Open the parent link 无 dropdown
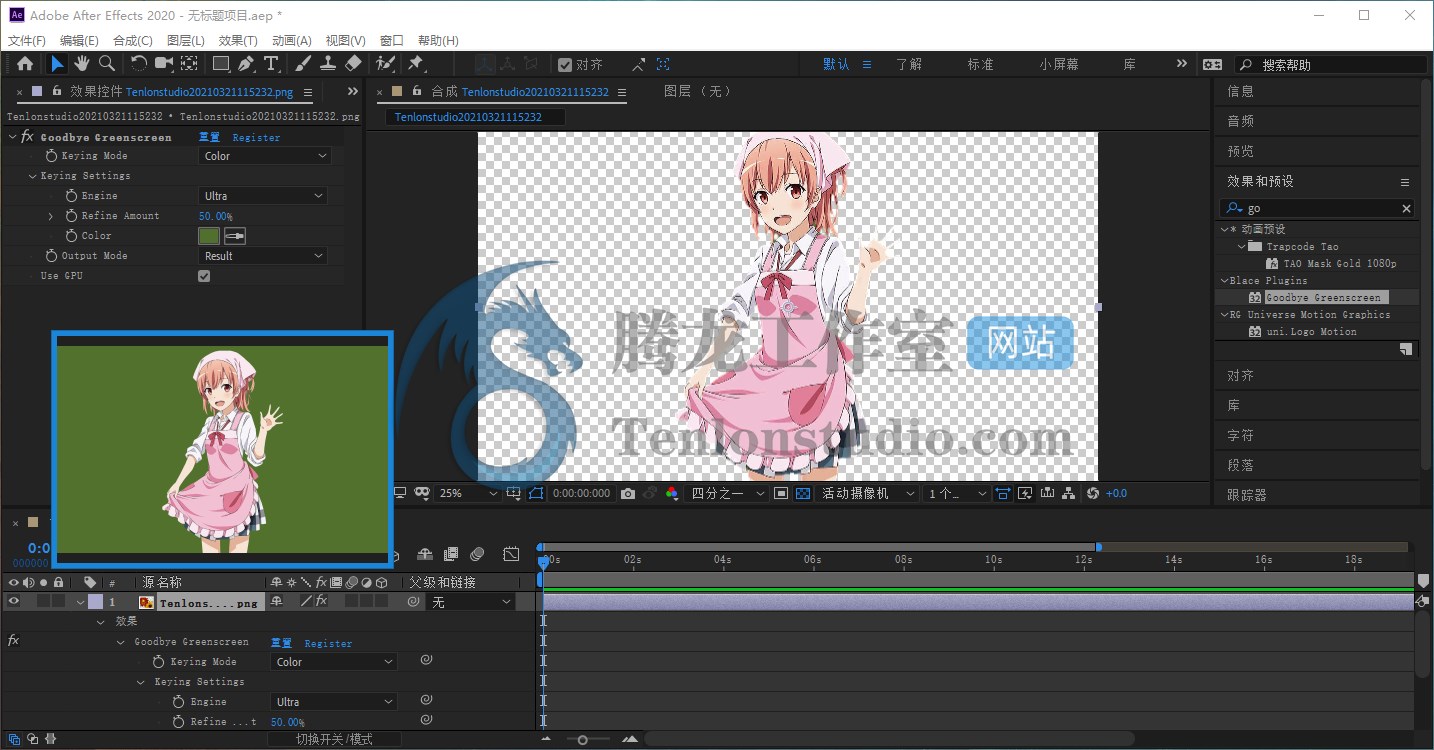The width and height of the screenshot is (1434, 750). click(470, 602)
